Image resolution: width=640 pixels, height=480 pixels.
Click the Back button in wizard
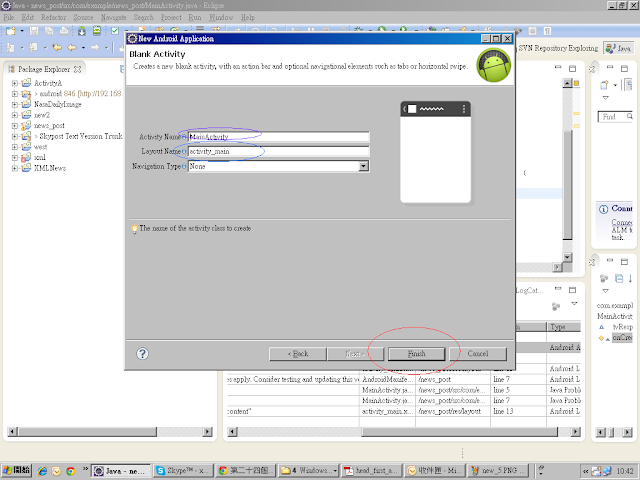pos(298,354)
